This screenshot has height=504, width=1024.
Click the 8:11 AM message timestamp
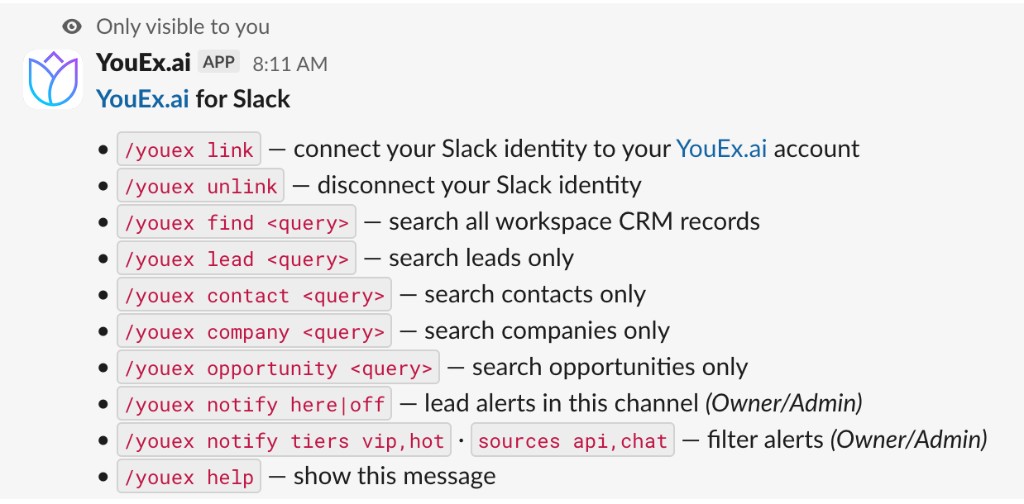(290, 64)
